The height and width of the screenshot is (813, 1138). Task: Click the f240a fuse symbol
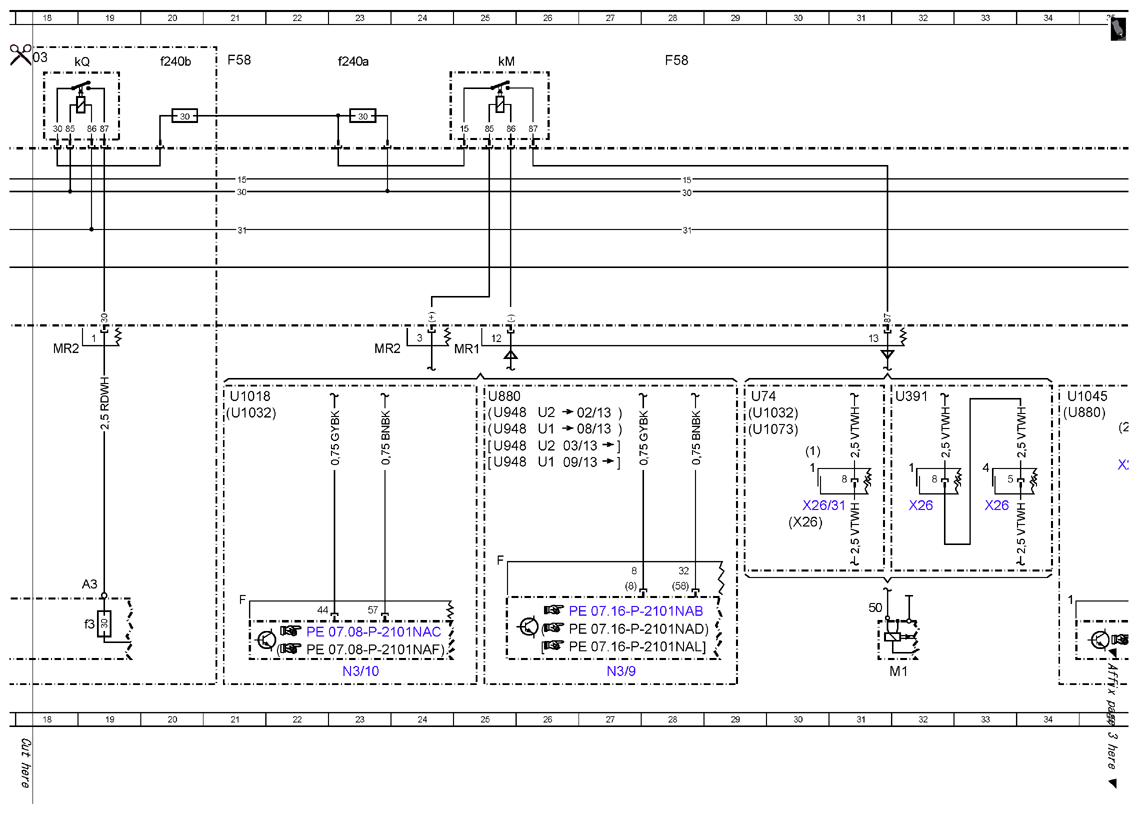point(363,115)
